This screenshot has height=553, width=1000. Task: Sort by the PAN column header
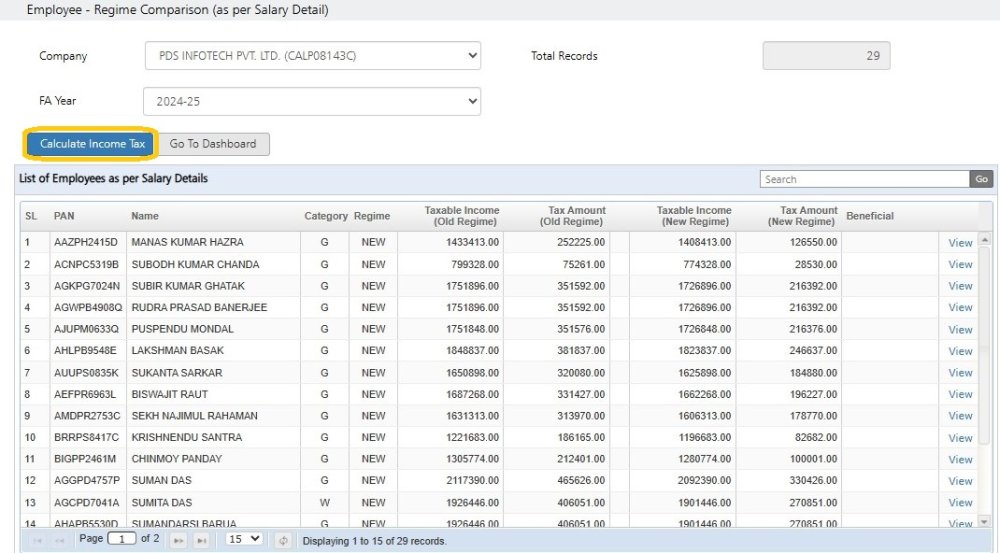[64, 216]
